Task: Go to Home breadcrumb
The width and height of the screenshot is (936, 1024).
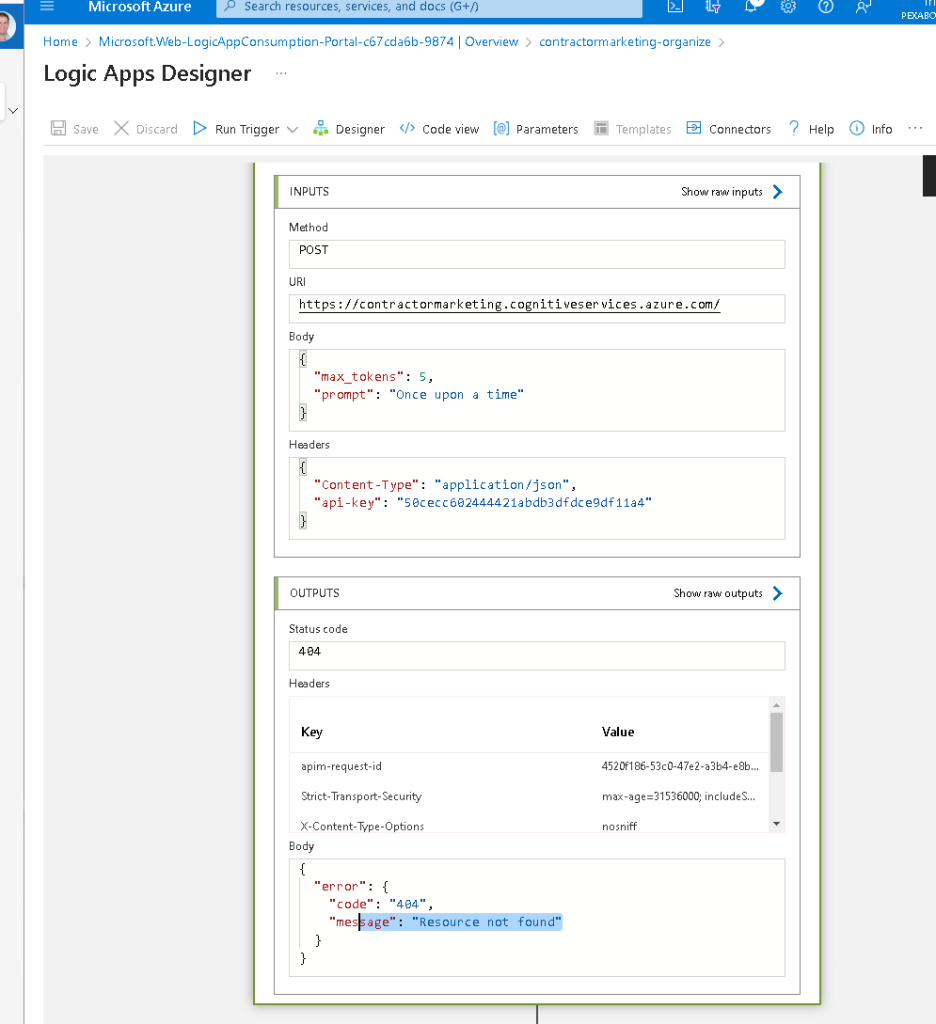Action: click(60, 42)
